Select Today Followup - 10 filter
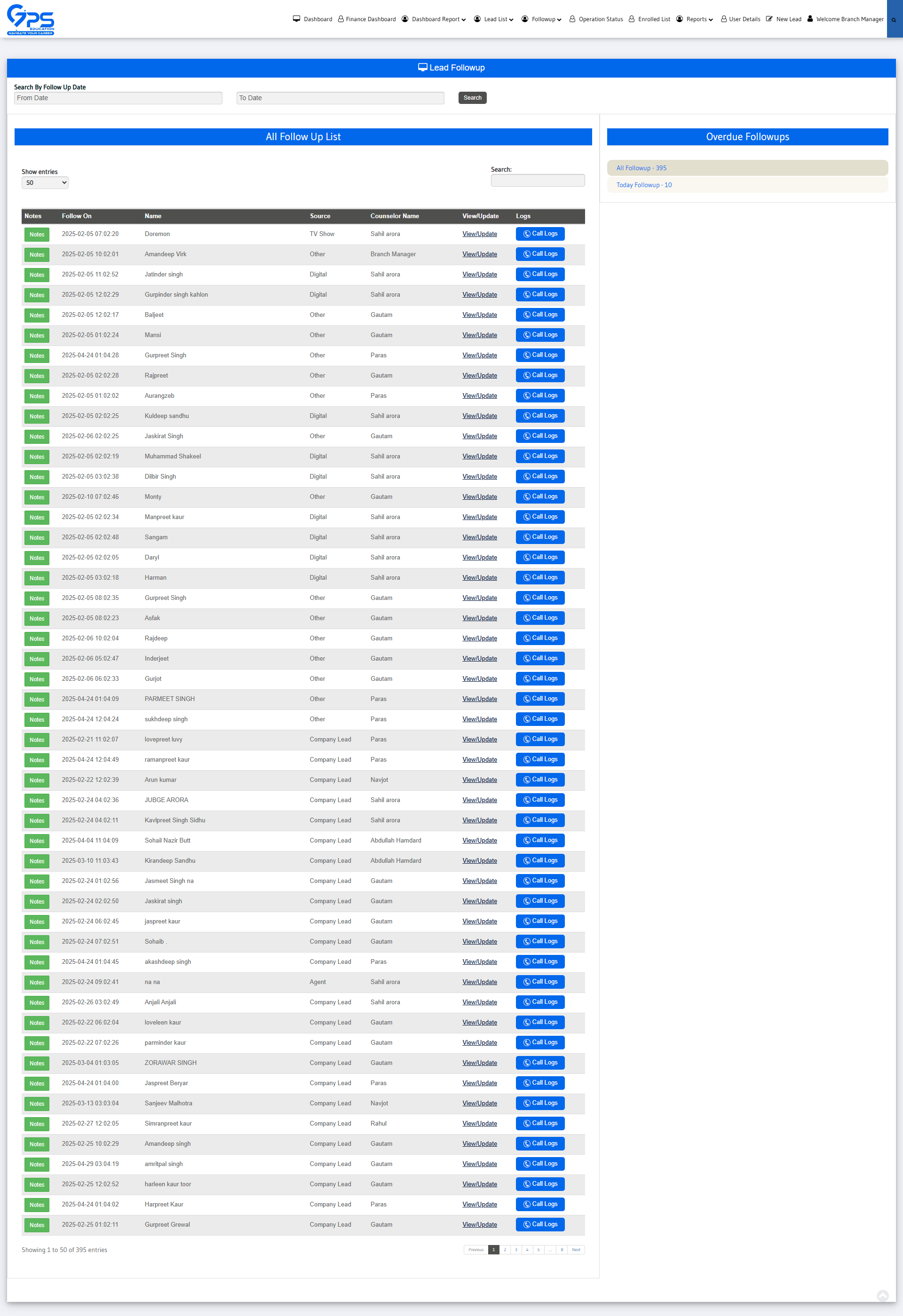The image size is (903, 1316). pos(747,185)
